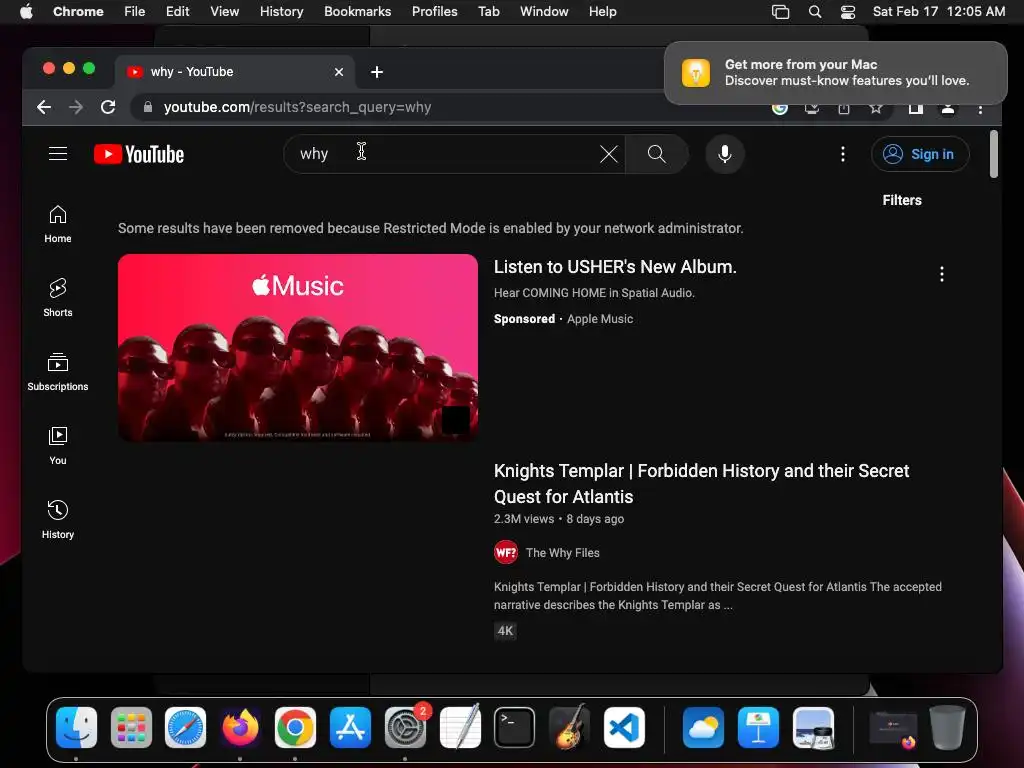
Task: Open the Chrome File menu
Action: (135, 12)
